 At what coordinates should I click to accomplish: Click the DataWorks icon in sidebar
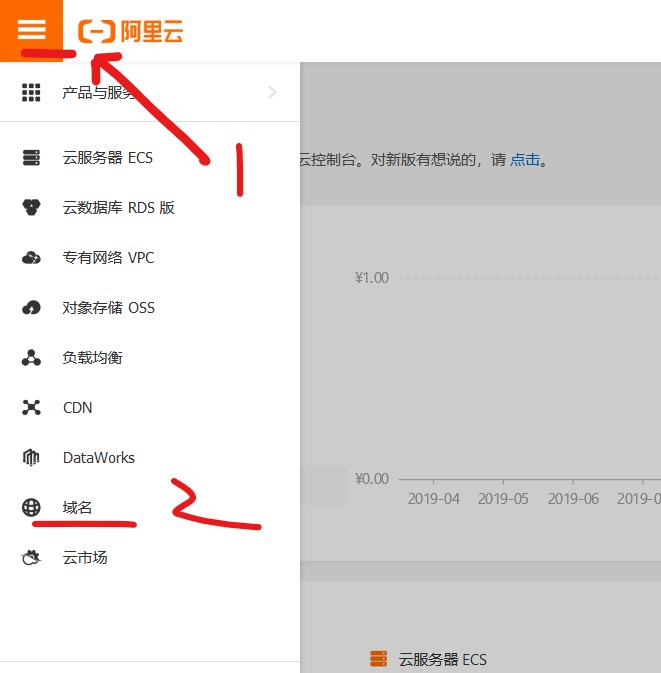(x=31, y=458)
